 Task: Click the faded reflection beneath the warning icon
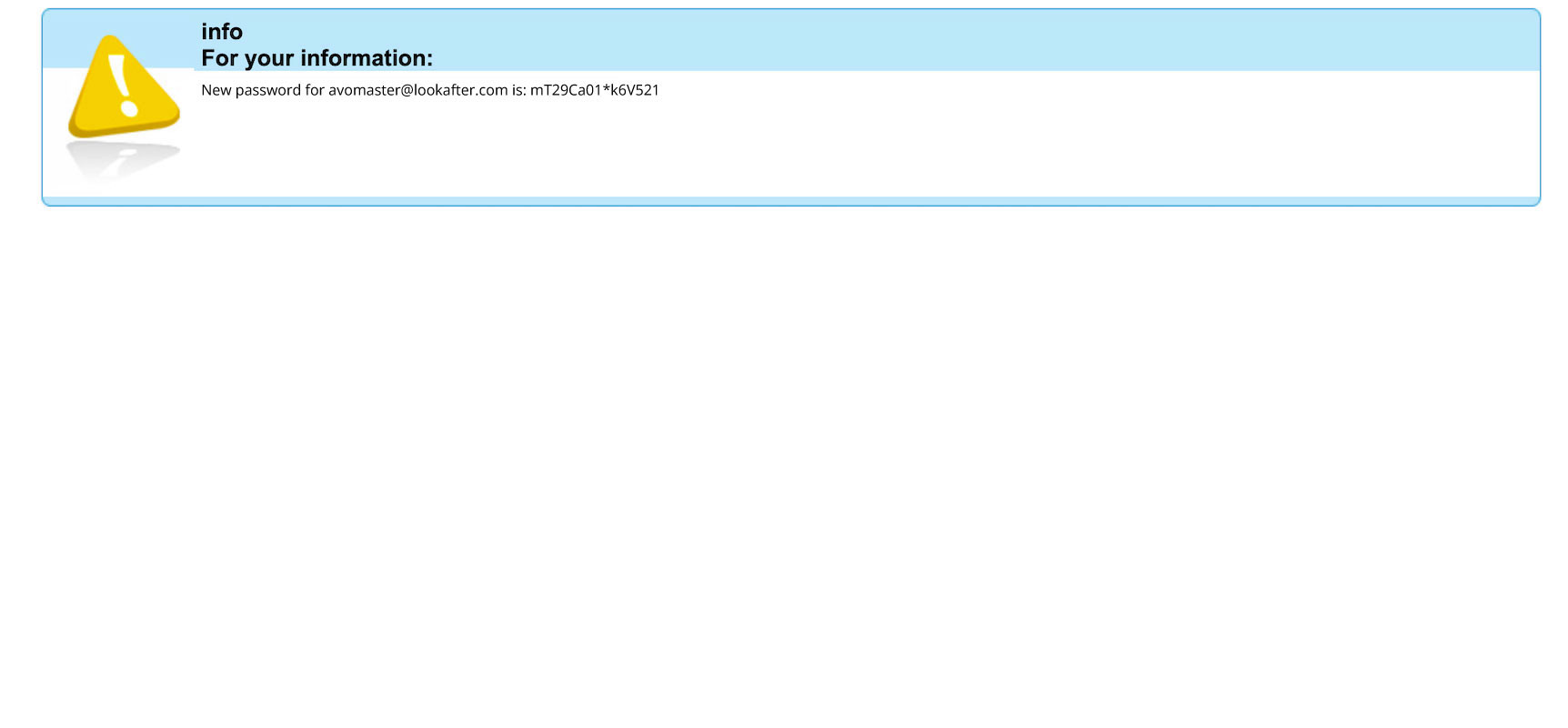[122, 160]
